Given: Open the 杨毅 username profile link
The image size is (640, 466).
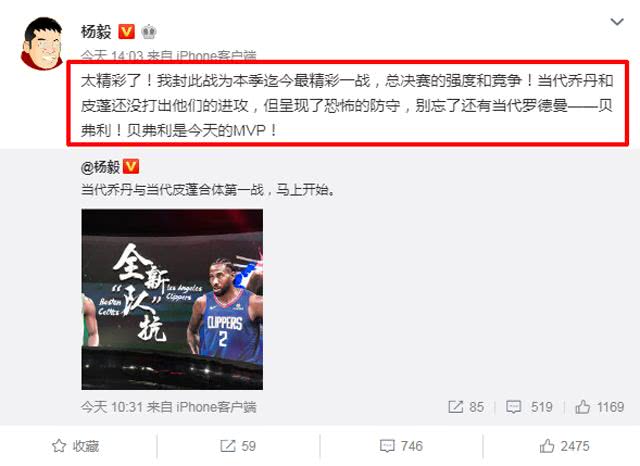Looking at the screenshot, I should (x=96, y=31).
